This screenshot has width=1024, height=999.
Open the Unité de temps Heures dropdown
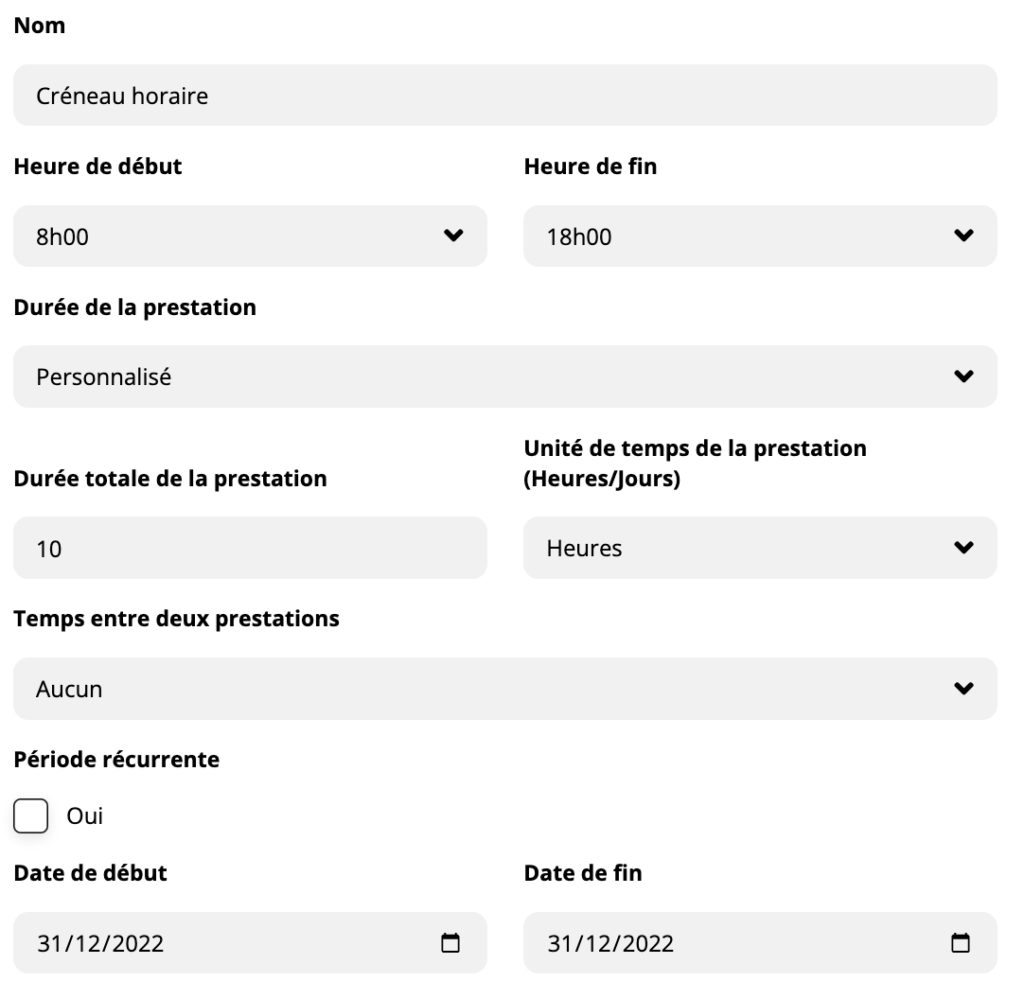[x=740, y=548]
